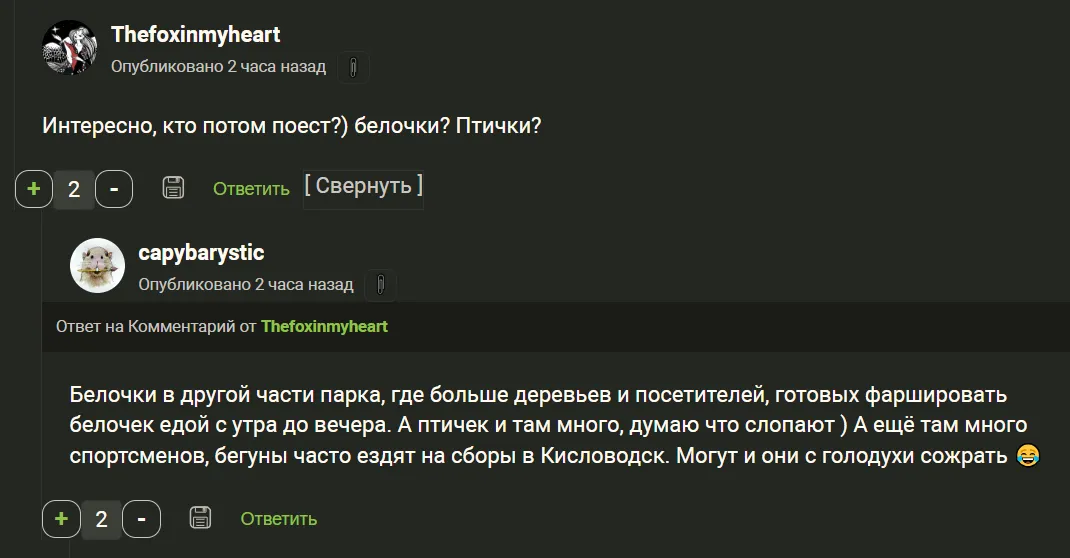Image resolution: width=1070 pixels, height=558 pixels.
Task: Click the capybarystic user avatar
Action: 97,266
